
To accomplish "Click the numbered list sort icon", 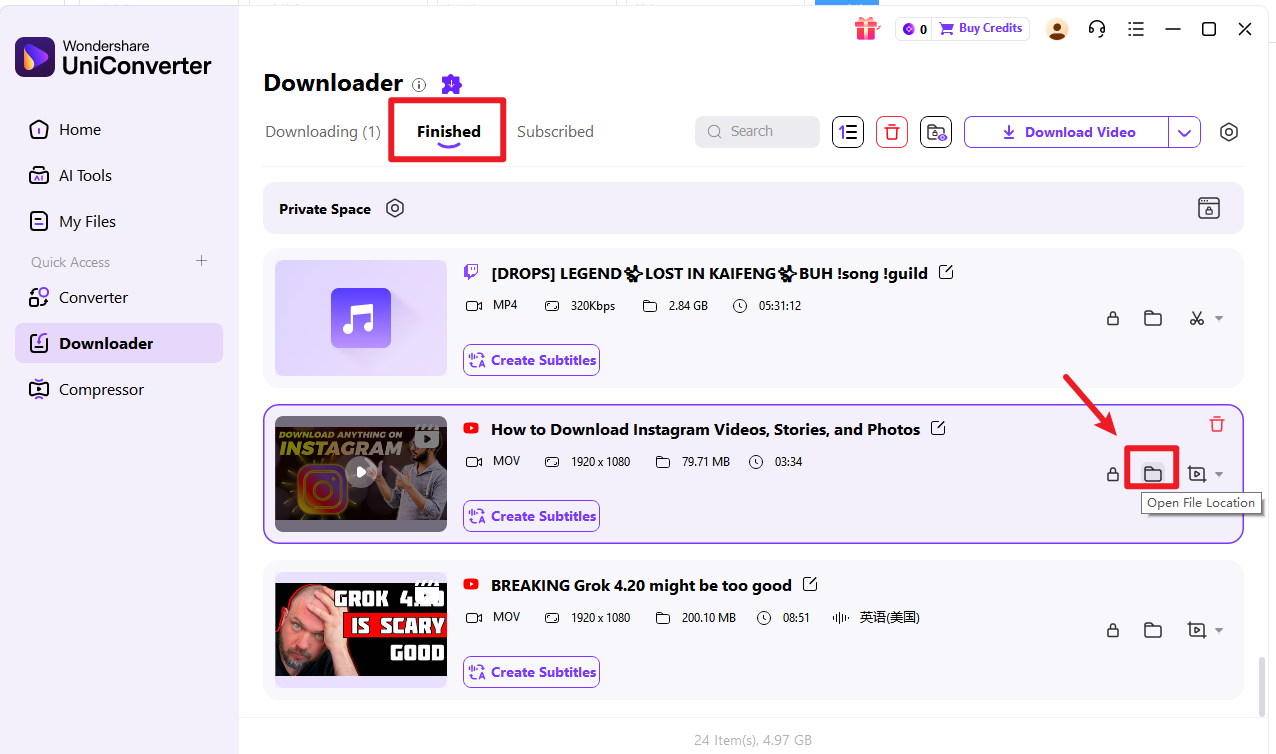I will [x=848, y=132].
